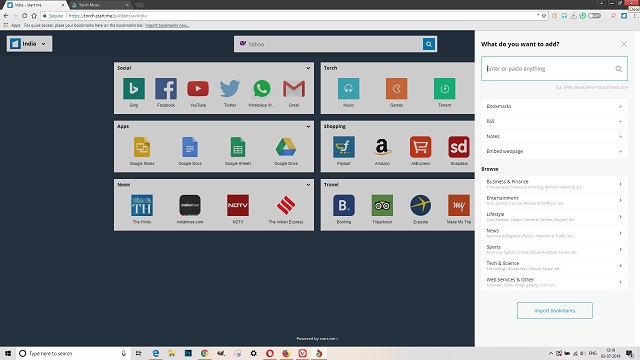Viewport: 640px width, 360px height.
Task: Open the NDTV news shortcut
Action: coord(238,205)
